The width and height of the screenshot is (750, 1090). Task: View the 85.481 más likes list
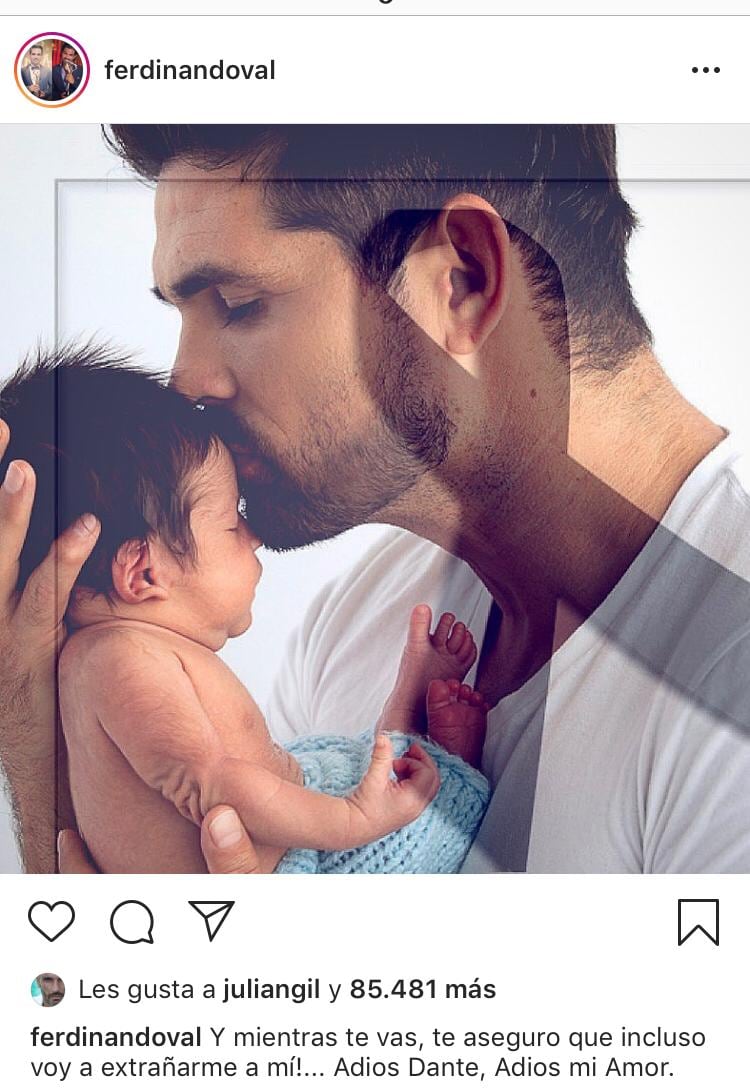[423, 989]
